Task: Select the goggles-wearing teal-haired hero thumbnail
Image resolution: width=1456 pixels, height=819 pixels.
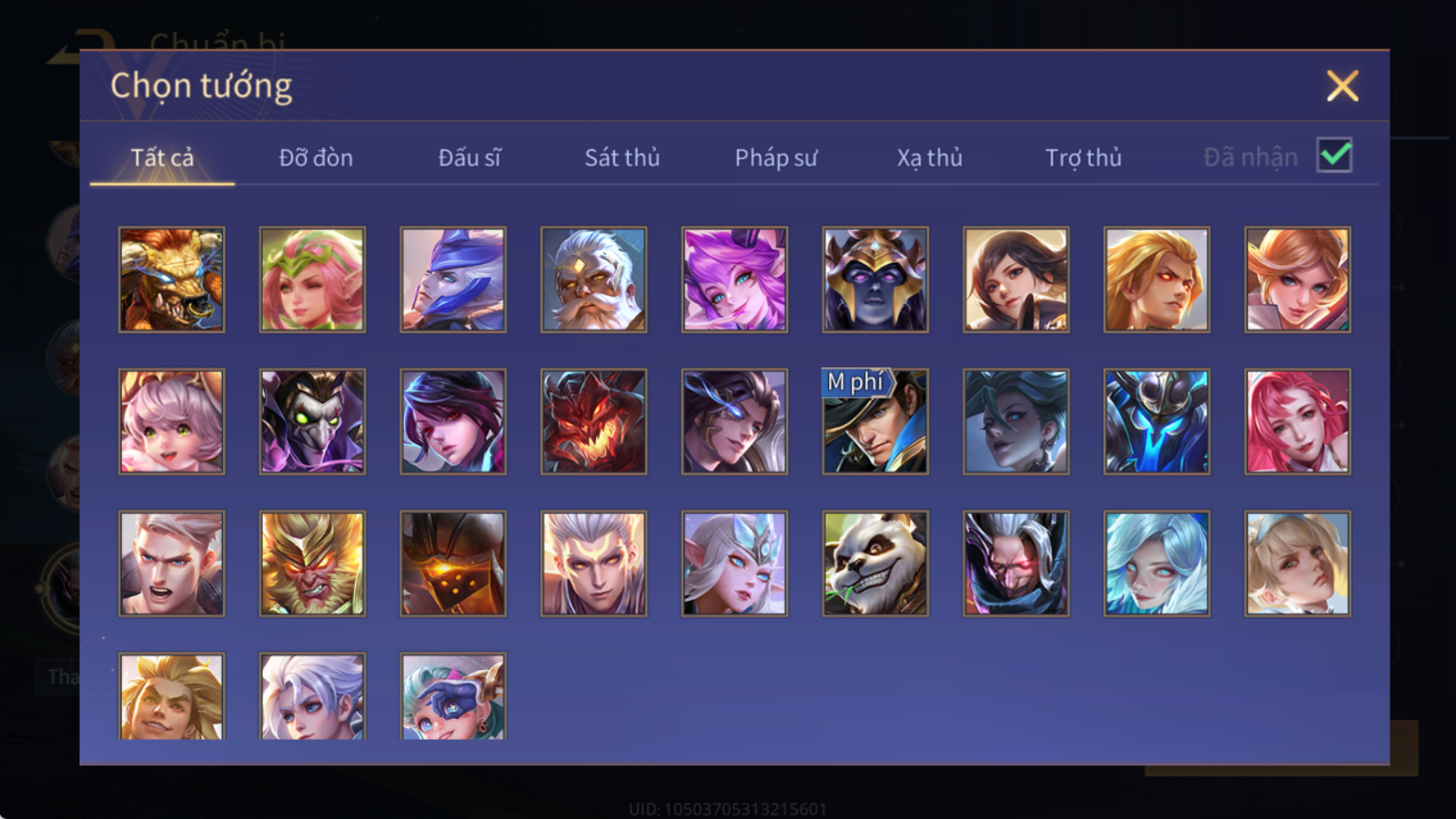Action: click(x=453, y=696)
